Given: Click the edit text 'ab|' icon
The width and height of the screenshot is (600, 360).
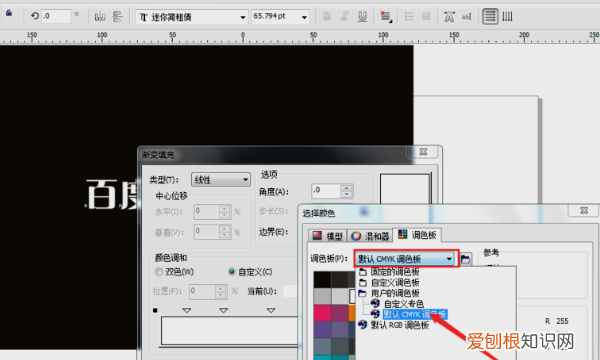Looking at the screenshot, I should point(466,16).
